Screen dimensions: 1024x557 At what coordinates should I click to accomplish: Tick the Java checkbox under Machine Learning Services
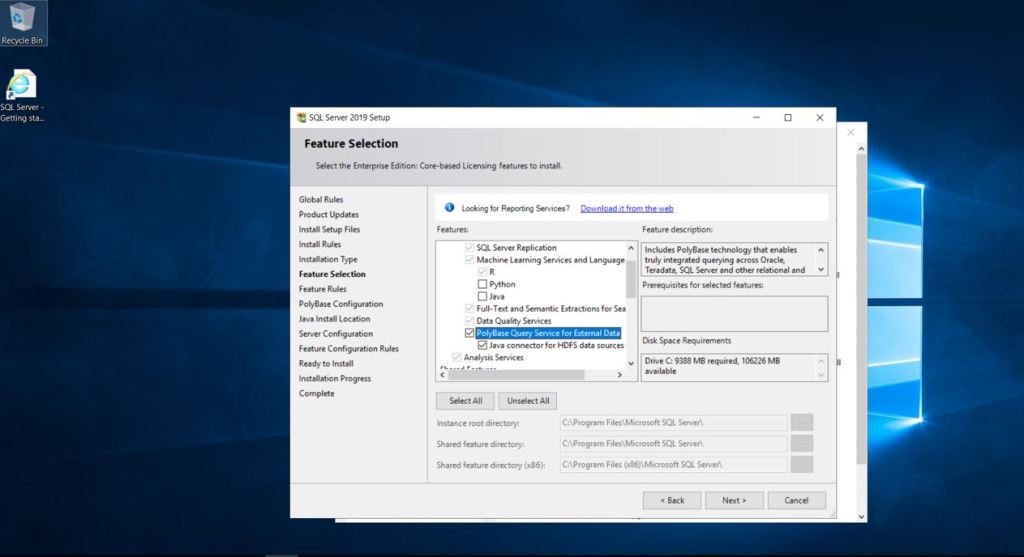tap(483, 296)
